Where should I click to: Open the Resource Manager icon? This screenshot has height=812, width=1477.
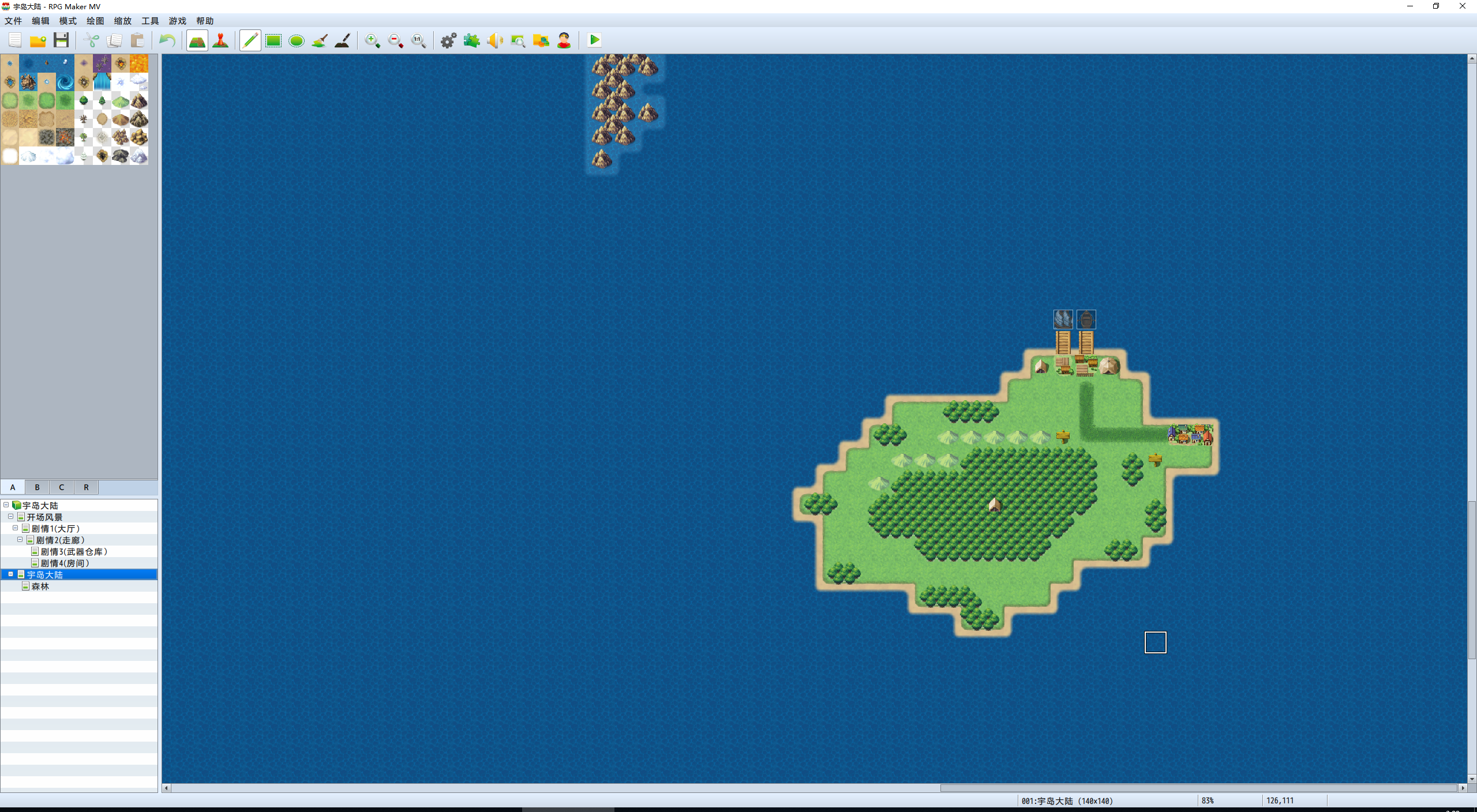click(541, 40)
